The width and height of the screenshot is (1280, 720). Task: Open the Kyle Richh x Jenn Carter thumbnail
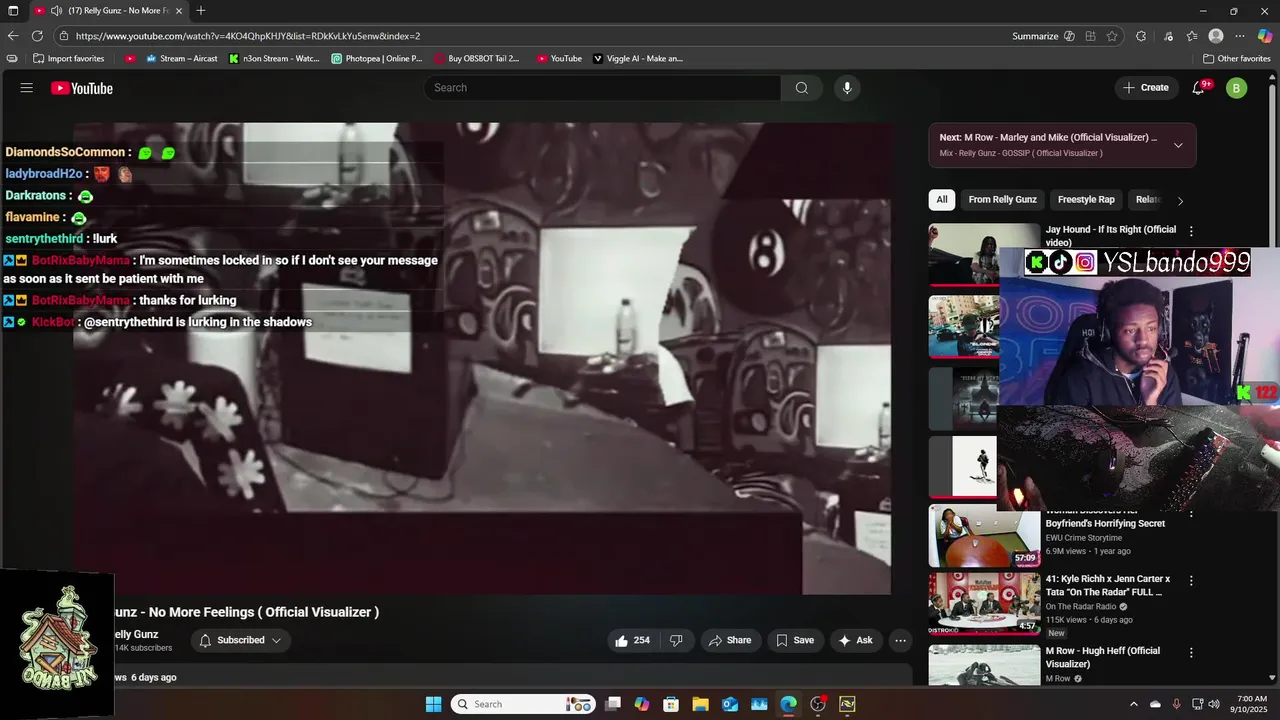pos(984,603)
